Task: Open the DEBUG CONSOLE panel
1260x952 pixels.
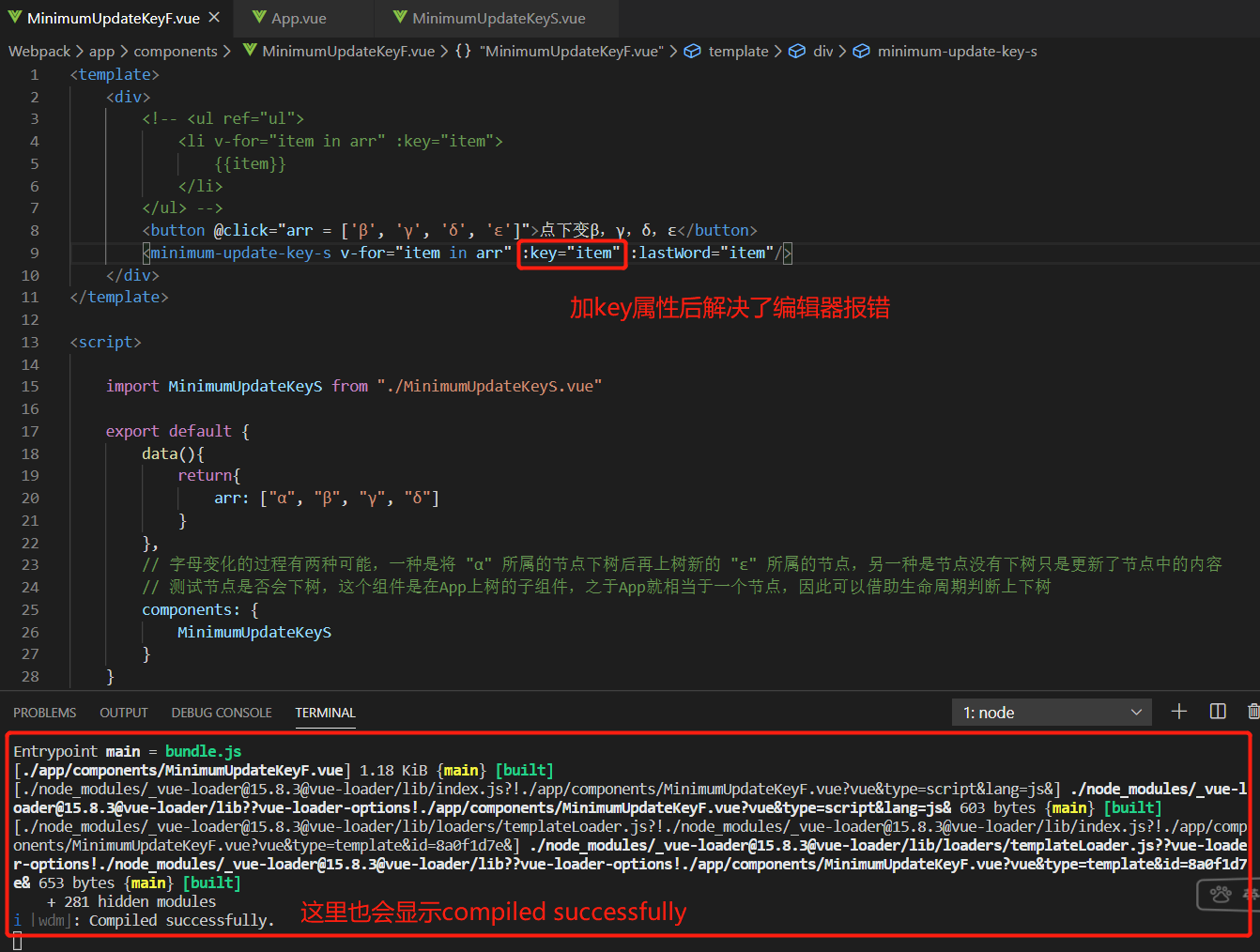Action: (222, 713)
